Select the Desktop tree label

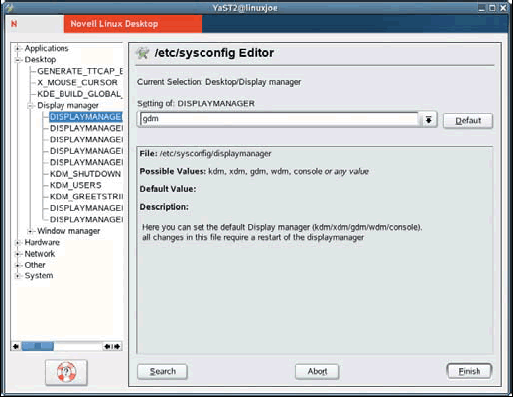[x=40, y=60]
